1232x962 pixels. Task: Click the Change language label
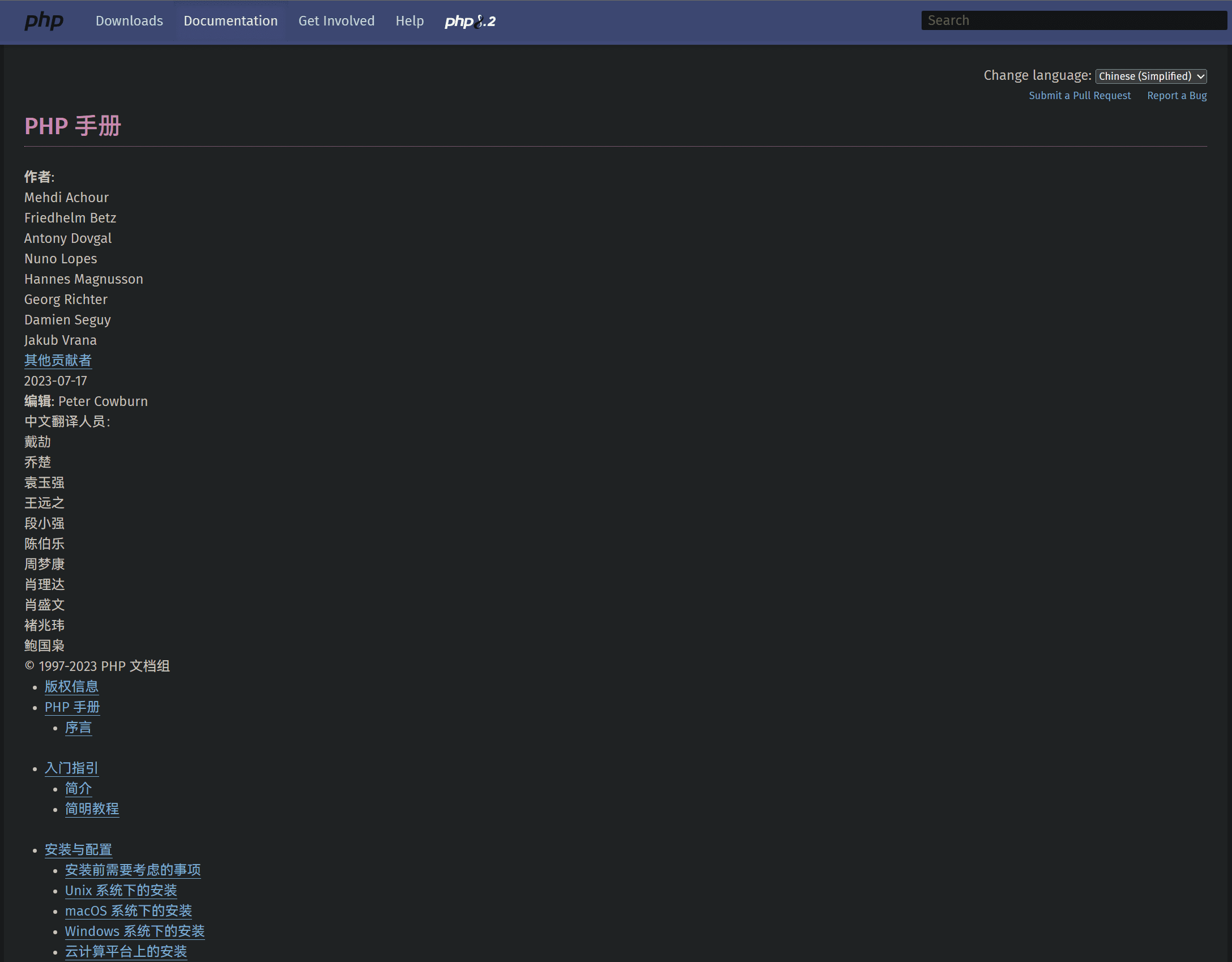tap(1037, 76)
